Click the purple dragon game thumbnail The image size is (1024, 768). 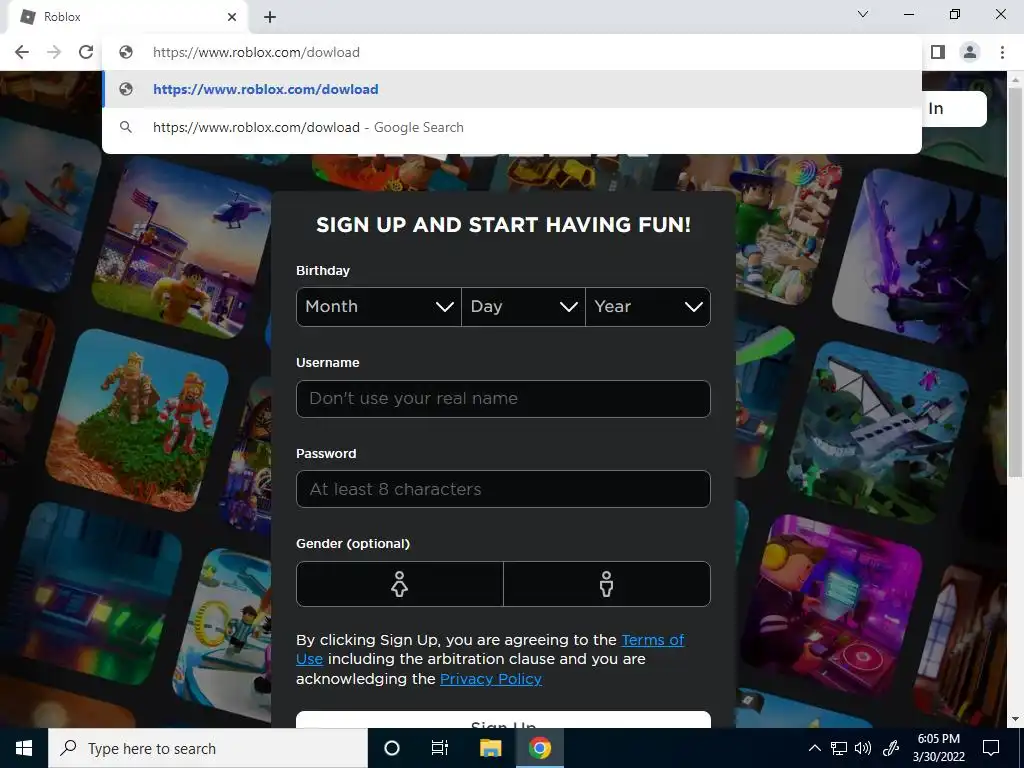click(920, 257)
